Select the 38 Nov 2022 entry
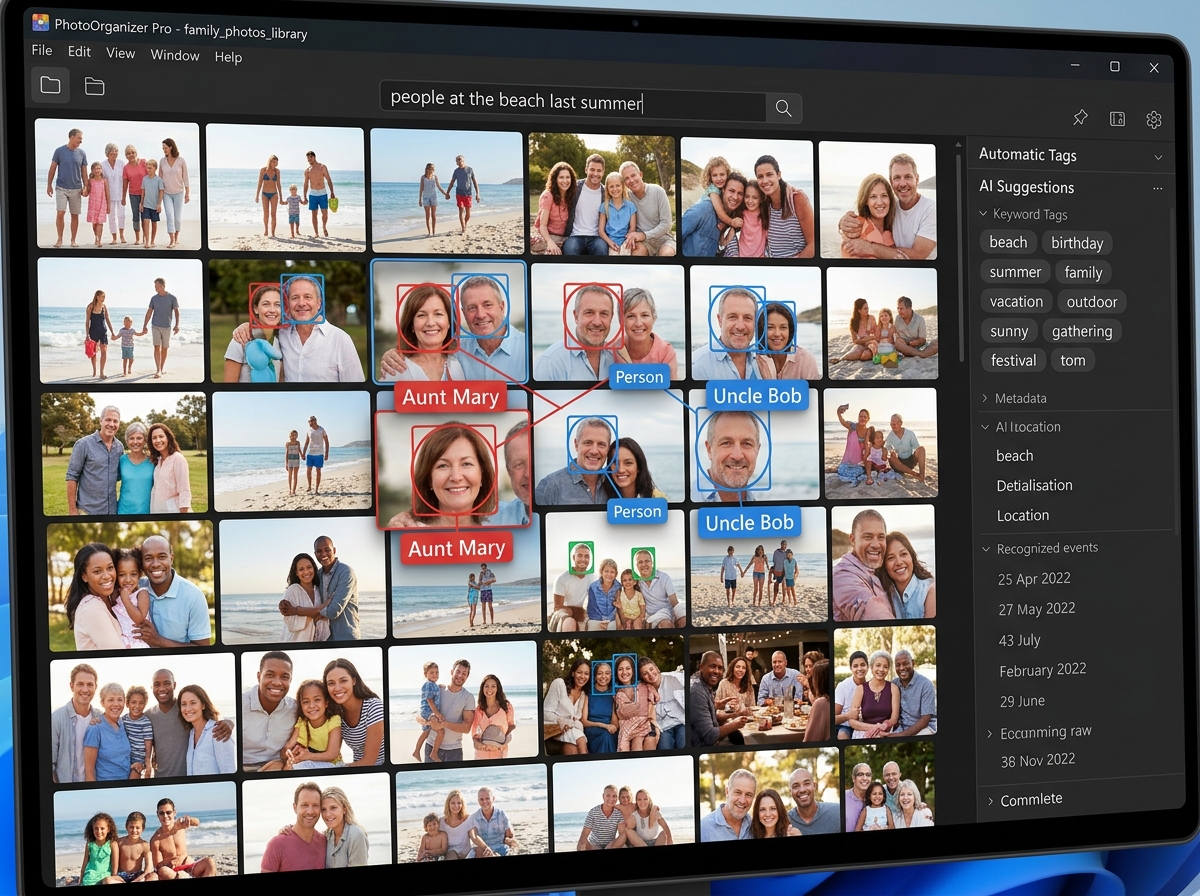The height and width of the screenshot is (896, 1200). pos(1038,760)
